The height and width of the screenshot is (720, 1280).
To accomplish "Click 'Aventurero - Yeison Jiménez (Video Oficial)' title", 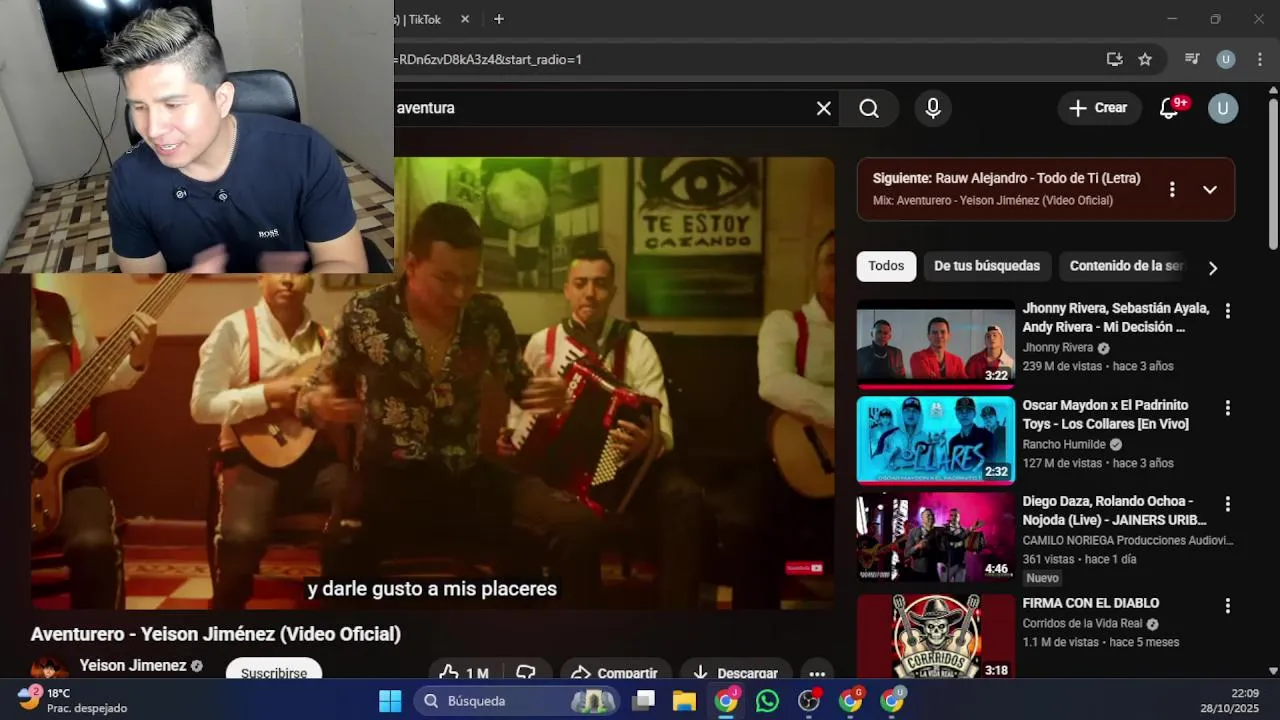I will point(215,634).
